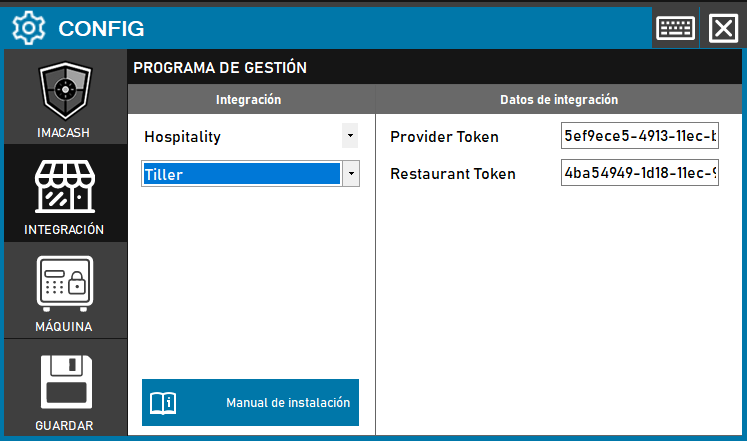
Task: Click the Hospitality selection text
Action: [x=182, y=136]
